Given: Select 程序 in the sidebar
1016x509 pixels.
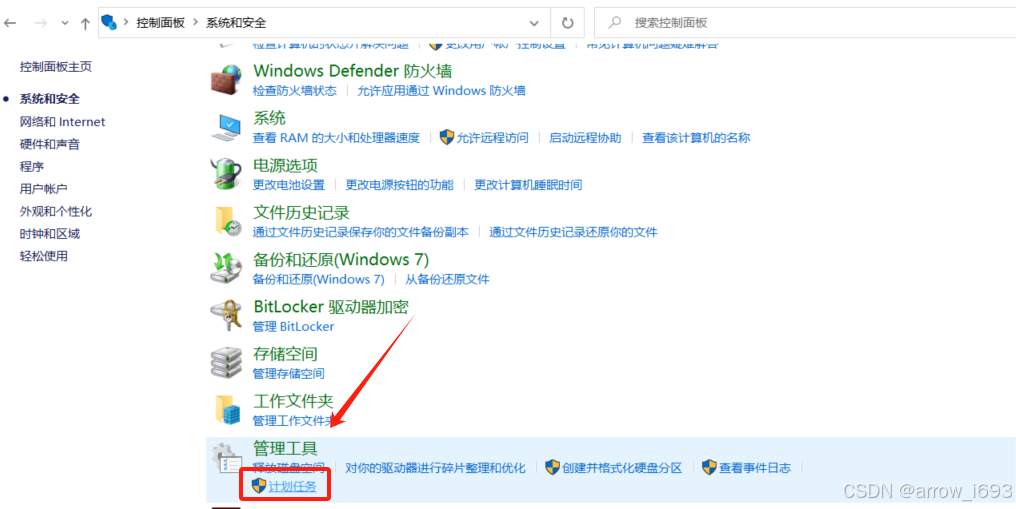Looking at the screenshot, I should pyautogui.click(x=32, y=166).
